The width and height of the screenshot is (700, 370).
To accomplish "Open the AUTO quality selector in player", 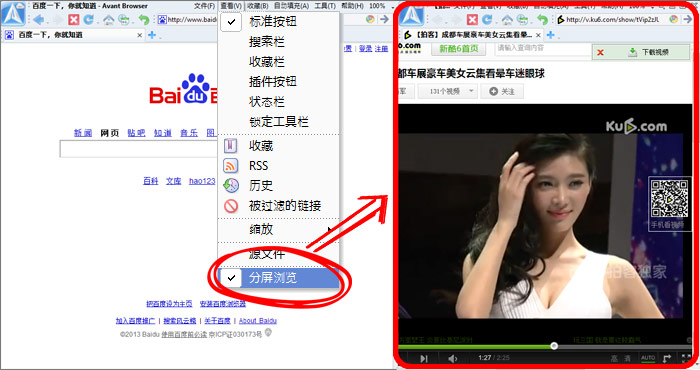I will point(648,358).
